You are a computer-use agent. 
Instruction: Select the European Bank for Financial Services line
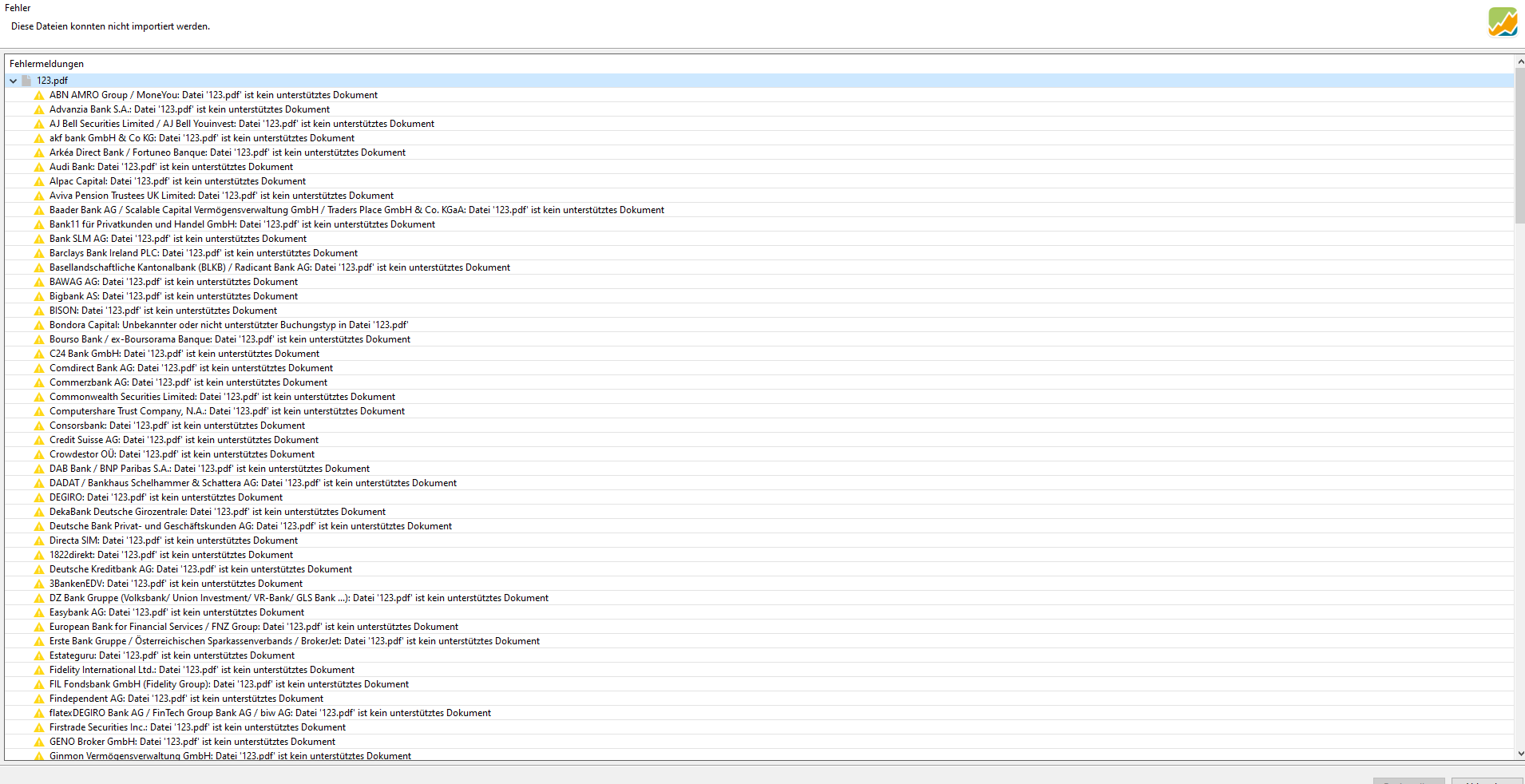click(254, 627)
